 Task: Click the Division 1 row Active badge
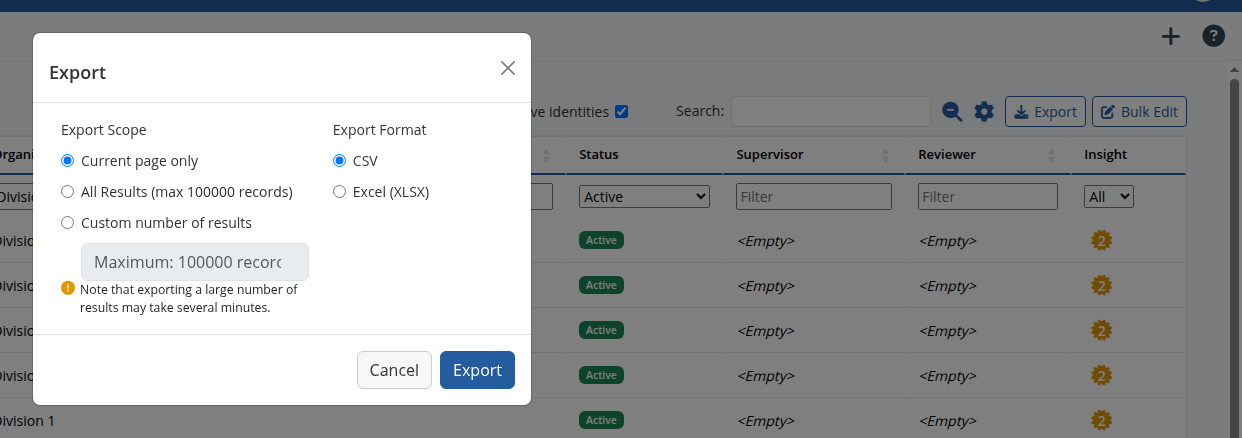601,420
